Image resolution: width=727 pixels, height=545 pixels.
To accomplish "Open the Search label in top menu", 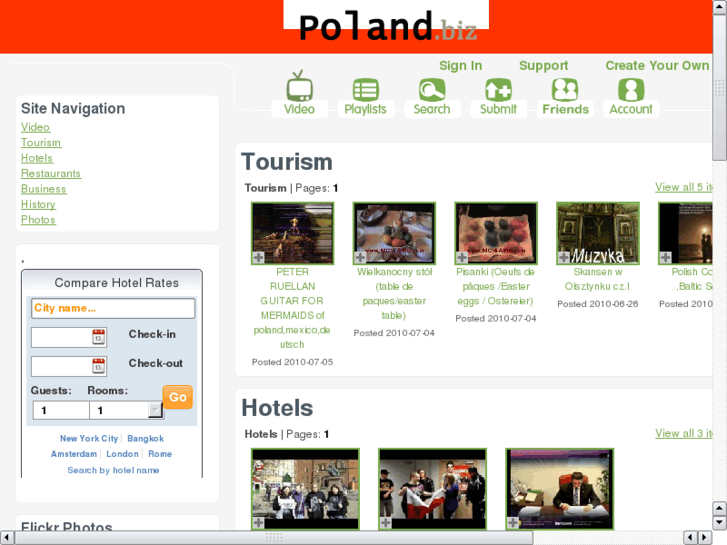I will click(x=432, y=109).
